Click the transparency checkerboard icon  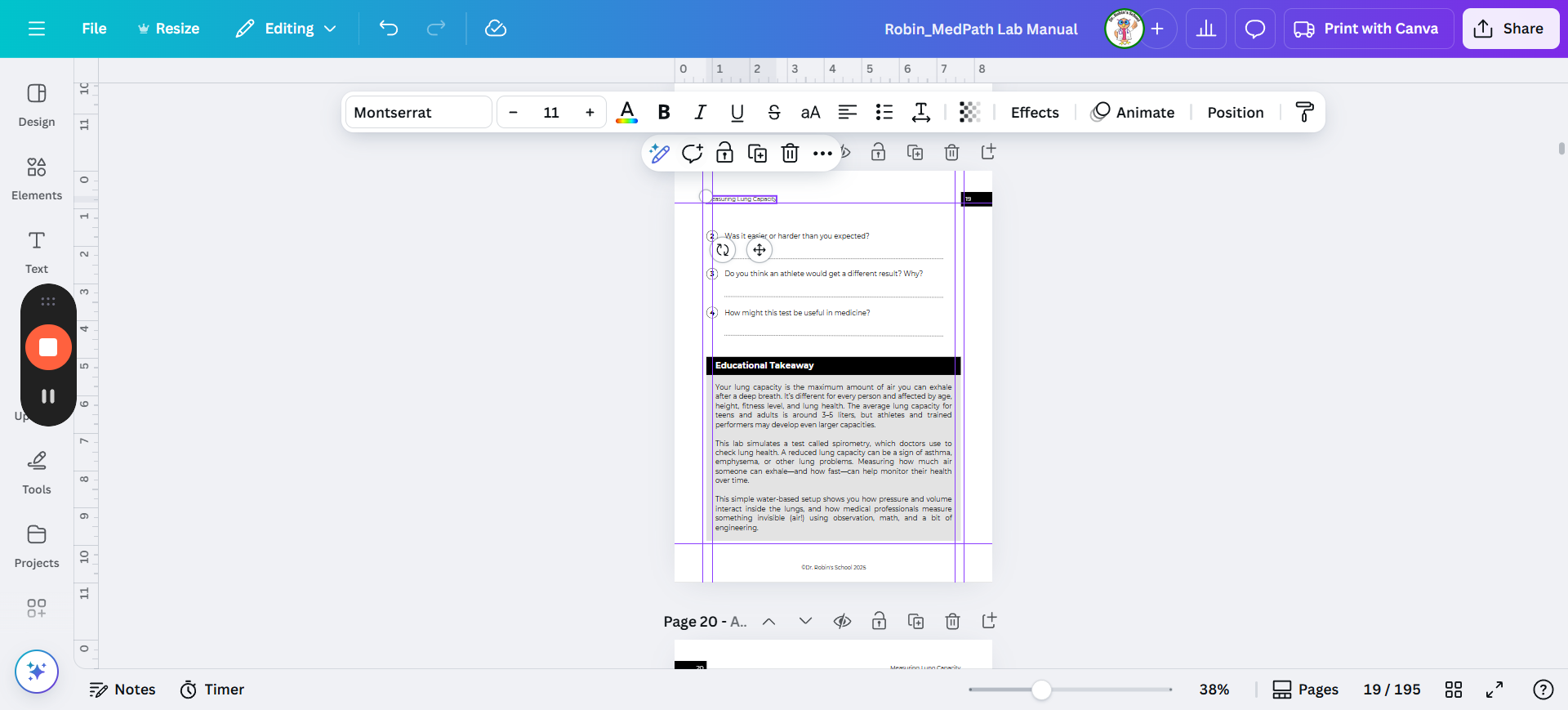(969, 112)
